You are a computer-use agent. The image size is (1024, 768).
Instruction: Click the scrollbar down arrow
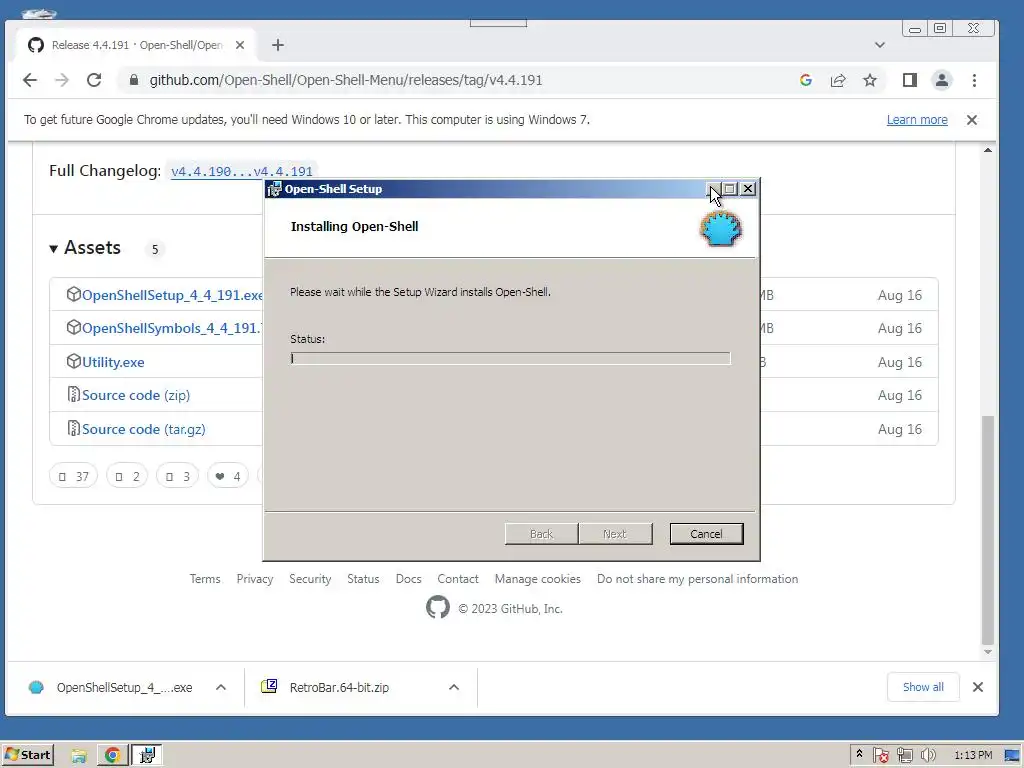click(x=988, y=652)
